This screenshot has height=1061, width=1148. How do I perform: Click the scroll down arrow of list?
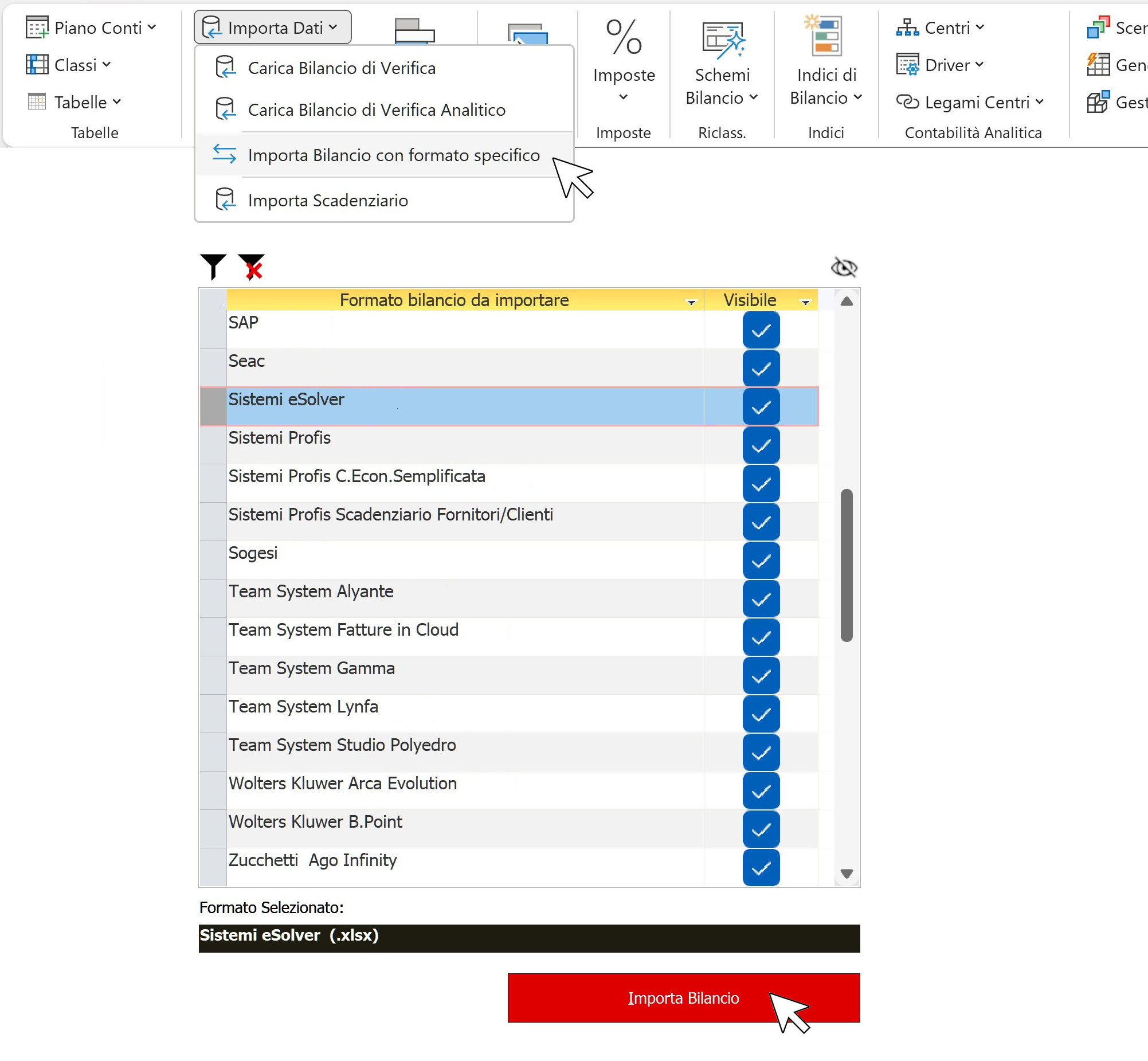coord(846,873)
